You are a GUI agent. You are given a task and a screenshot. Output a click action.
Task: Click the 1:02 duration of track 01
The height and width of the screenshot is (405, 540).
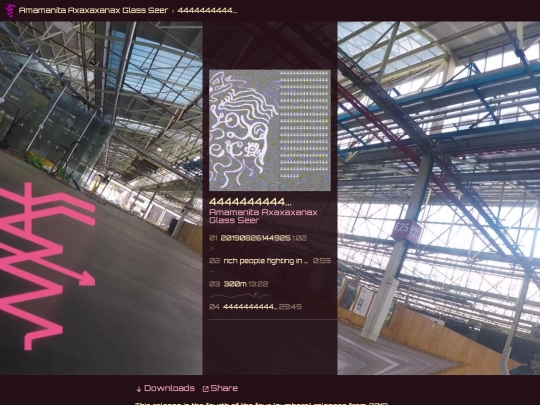(x=299, y=238)
